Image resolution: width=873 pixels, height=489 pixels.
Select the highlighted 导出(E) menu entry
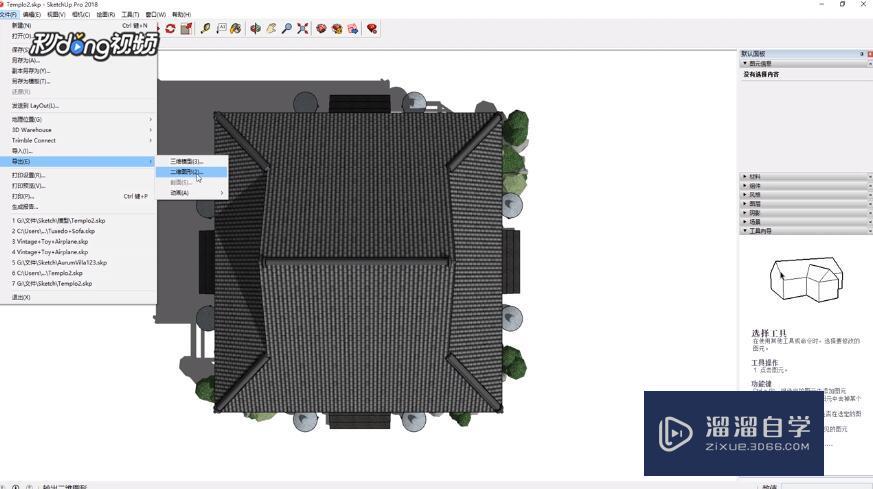pos(79,162)
